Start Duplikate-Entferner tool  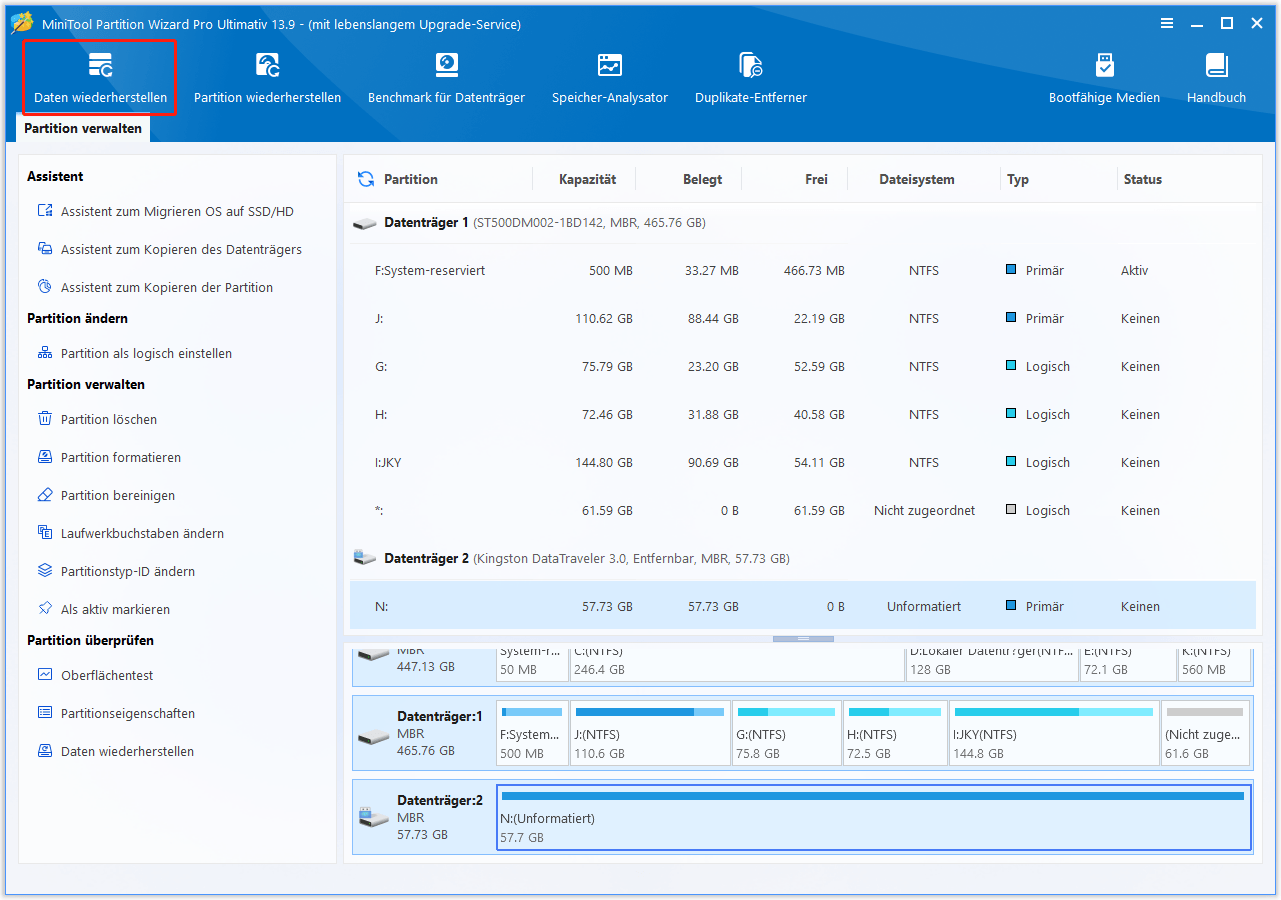(751, 78)
